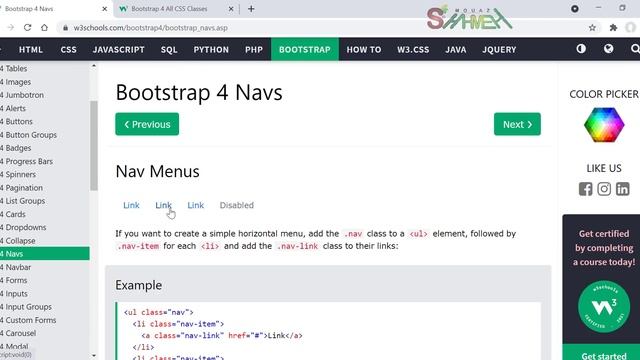Close the Bootstrap 4 All CSS Classes tab
This screenshot has height=360, width=640.
pos(231,9)
